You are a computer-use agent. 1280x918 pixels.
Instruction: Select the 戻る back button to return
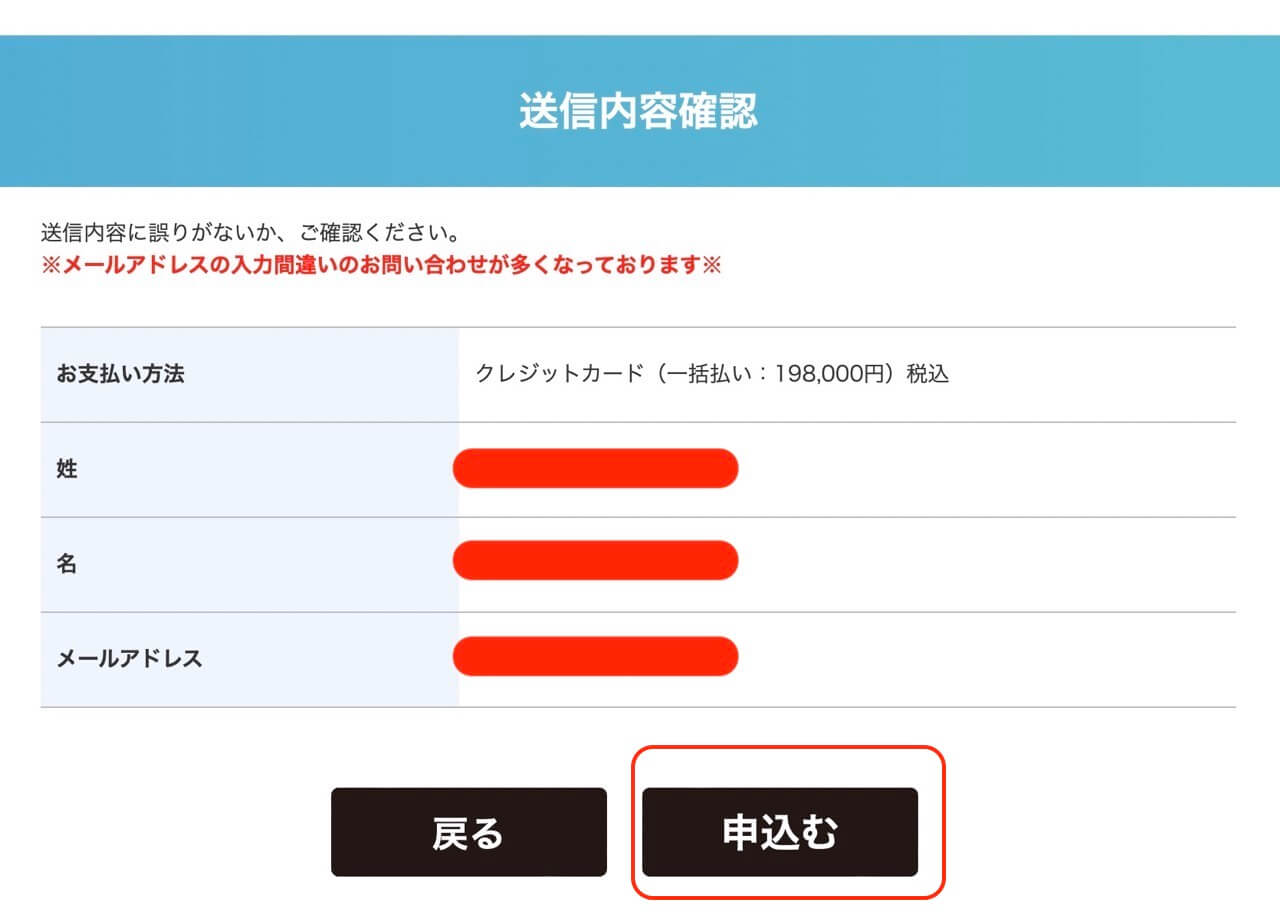(469, 831)
